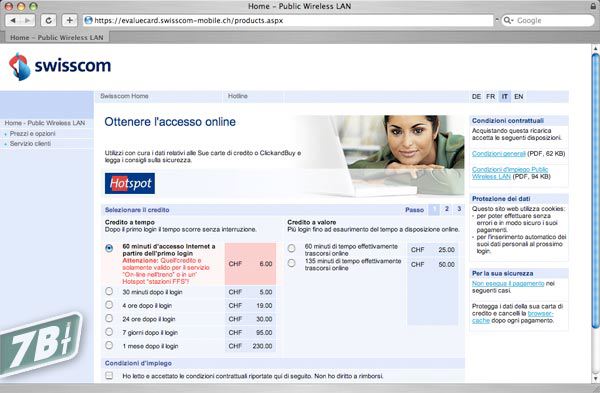Click the vertical scrollbar thumb

pyautogui.click(x=595, y=191)
